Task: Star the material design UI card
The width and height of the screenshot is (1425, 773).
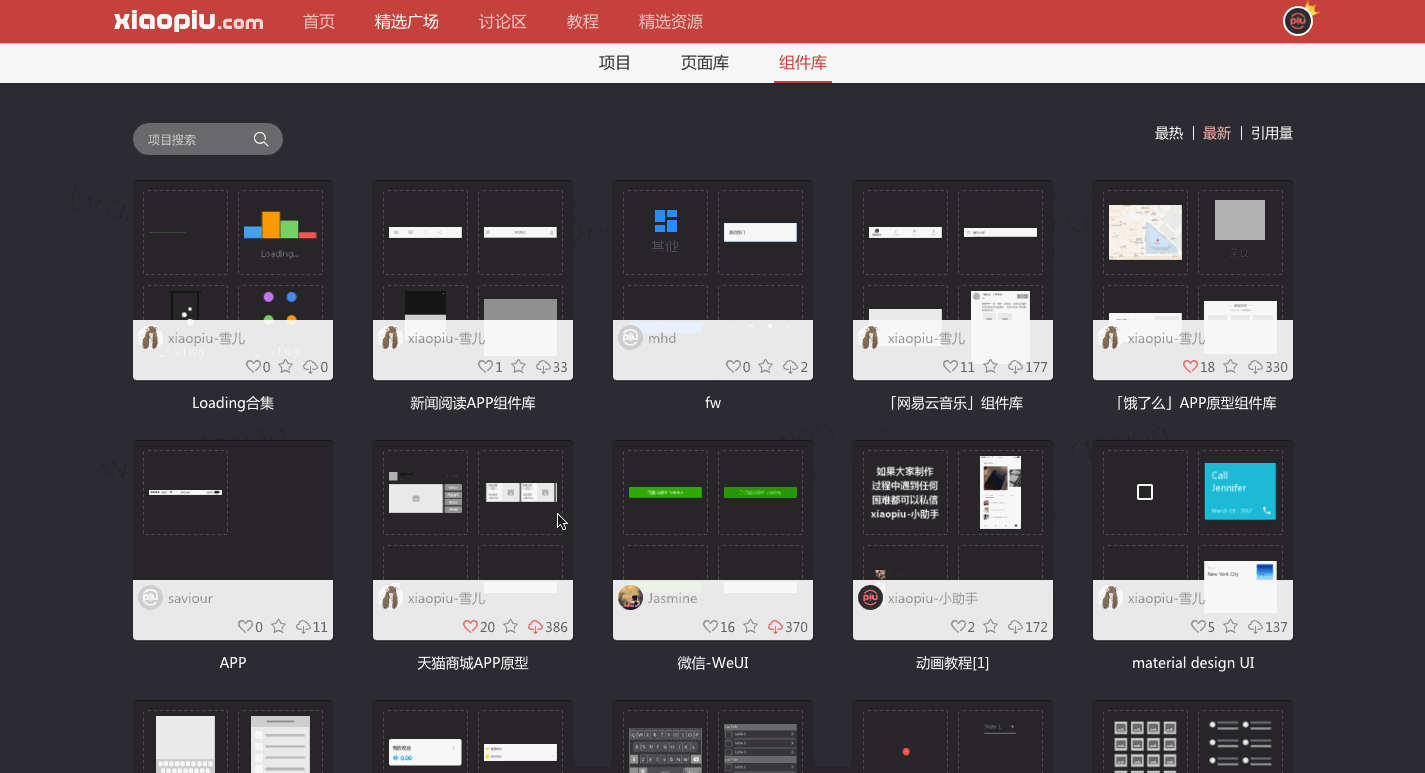Action: tap(1230, 627)
